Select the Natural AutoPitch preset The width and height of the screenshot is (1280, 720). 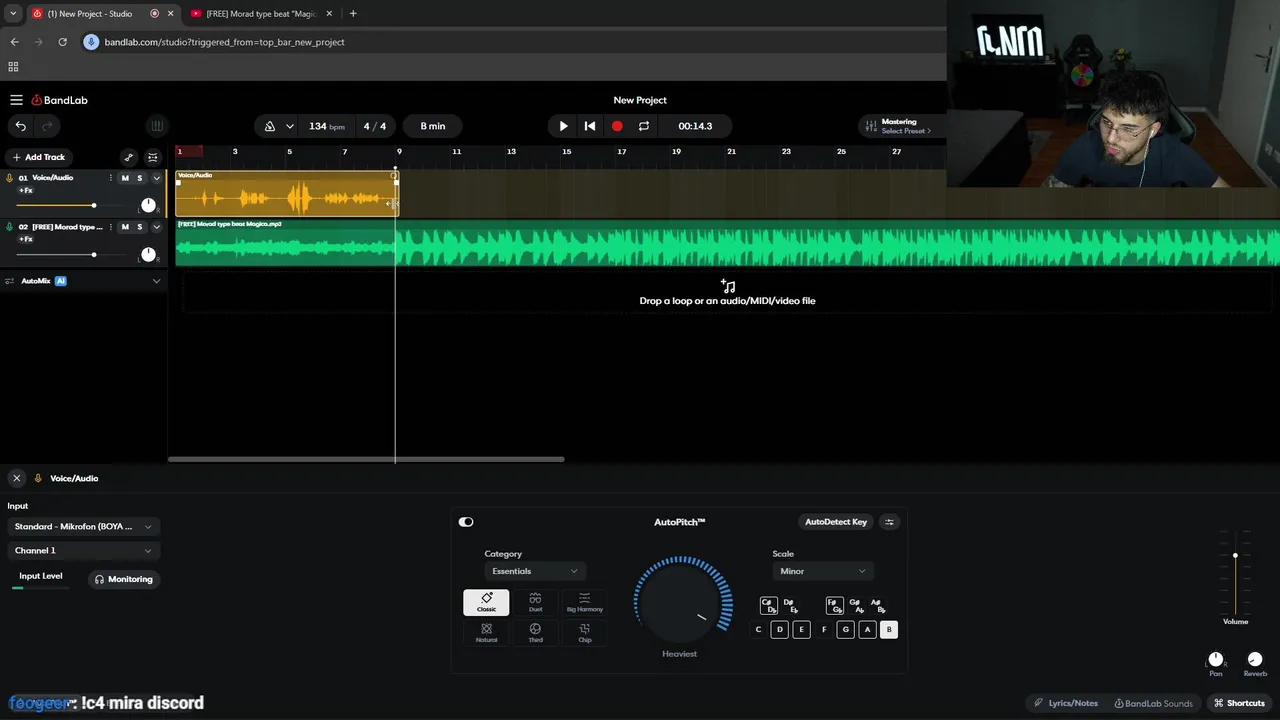pos(486,633)
